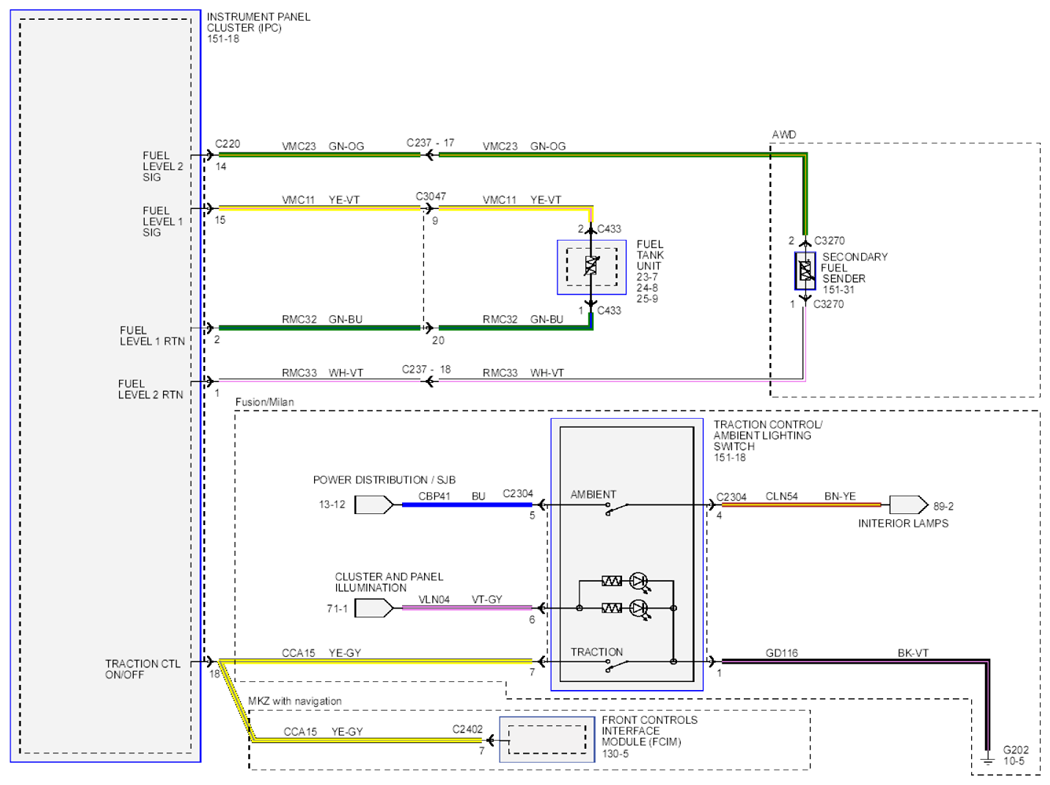Click the C2304 label at pin 4

point(731,497)
